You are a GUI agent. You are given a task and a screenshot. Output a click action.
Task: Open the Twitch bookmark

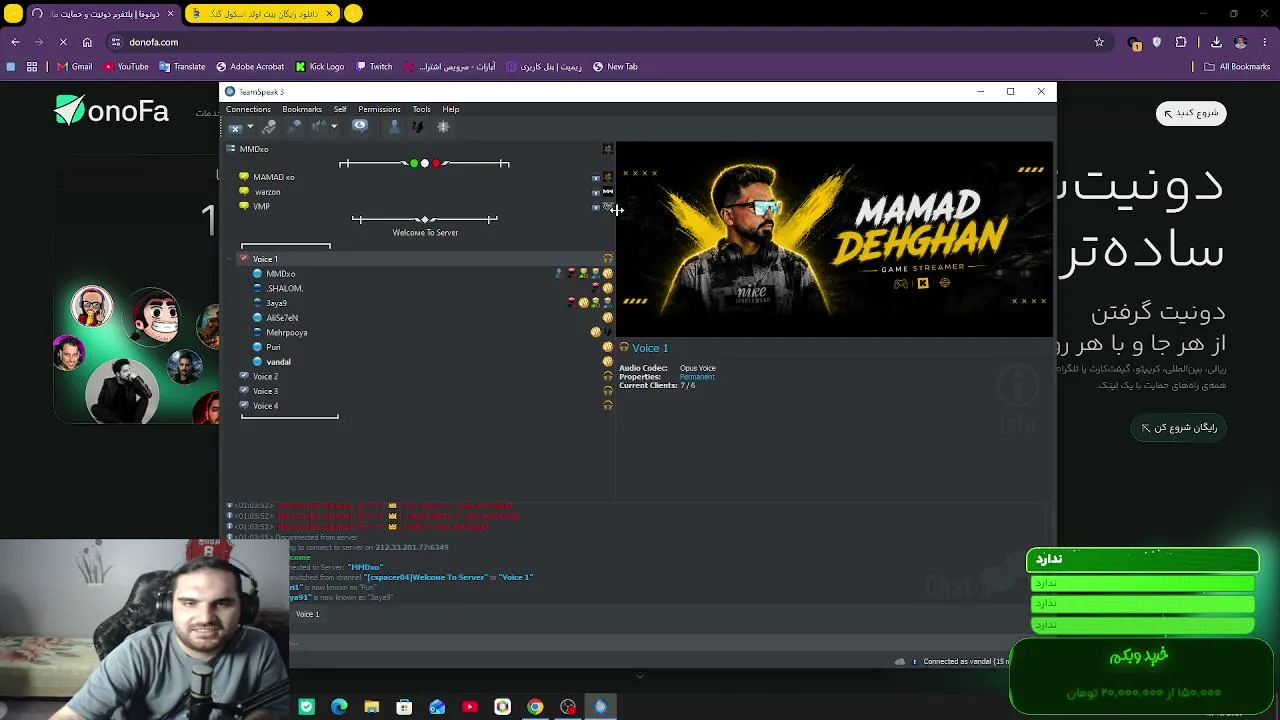click(x=374, y=67)
